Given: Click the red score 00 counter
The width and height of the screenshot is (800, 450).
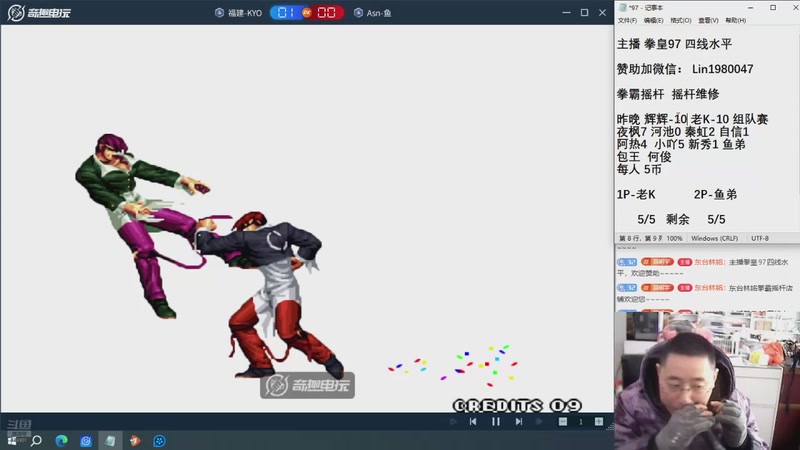Looking at the screenshot, I should pyautogui.click(x=327, y=13).
